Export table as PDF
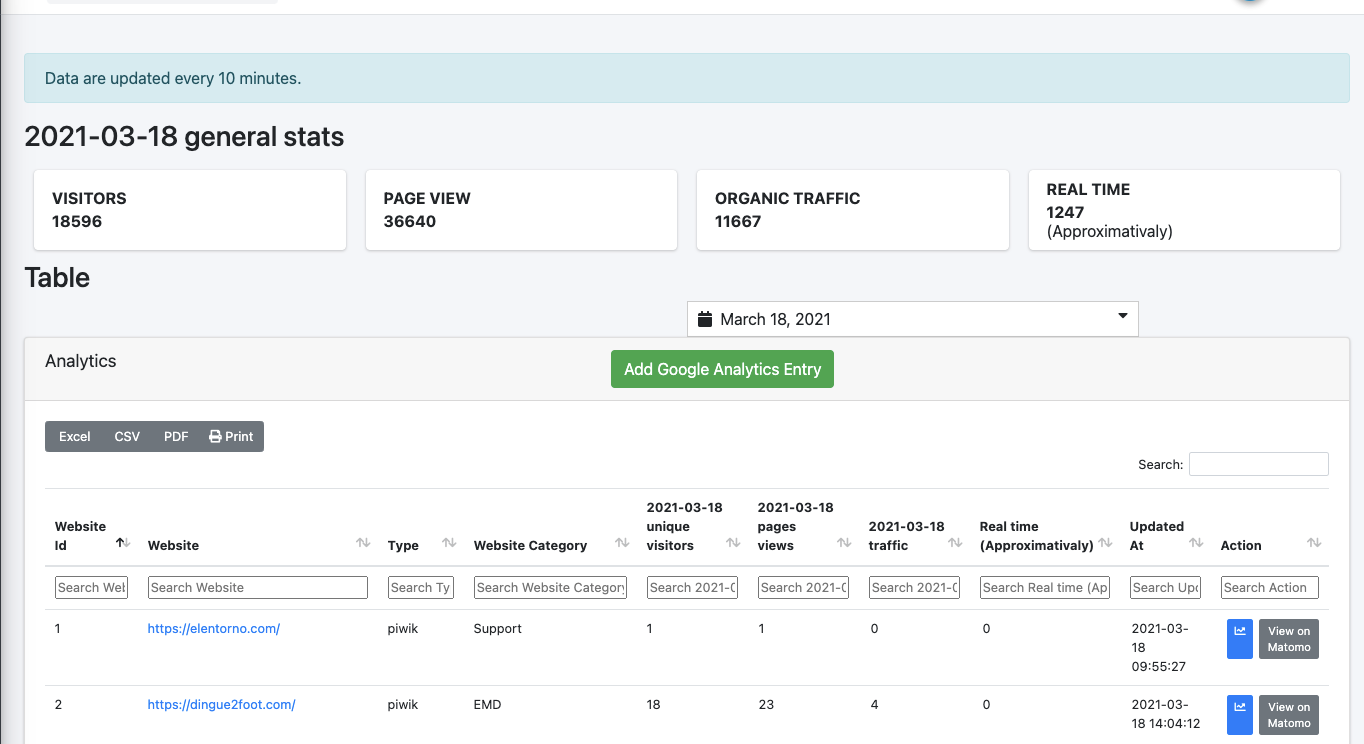This screenshot has width=1364, height=744. click(176, 437)
